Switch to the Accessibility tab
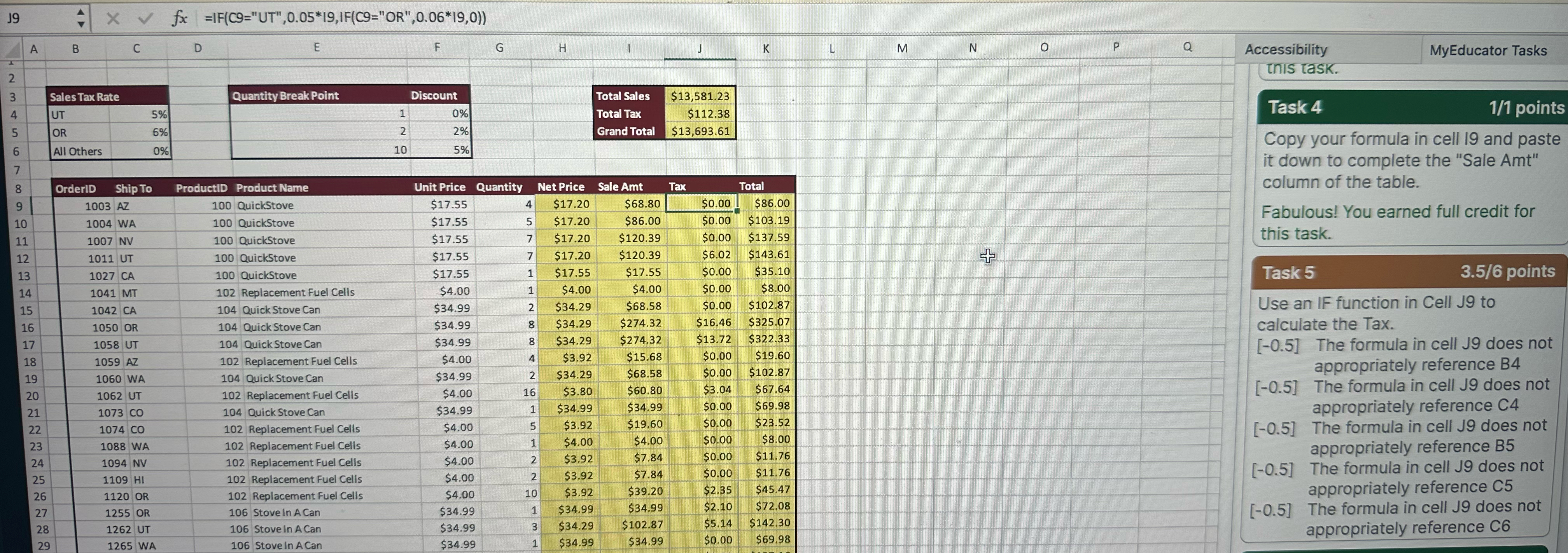Viewport: 1568px width, 553px height. click(x=1286, y=49)
